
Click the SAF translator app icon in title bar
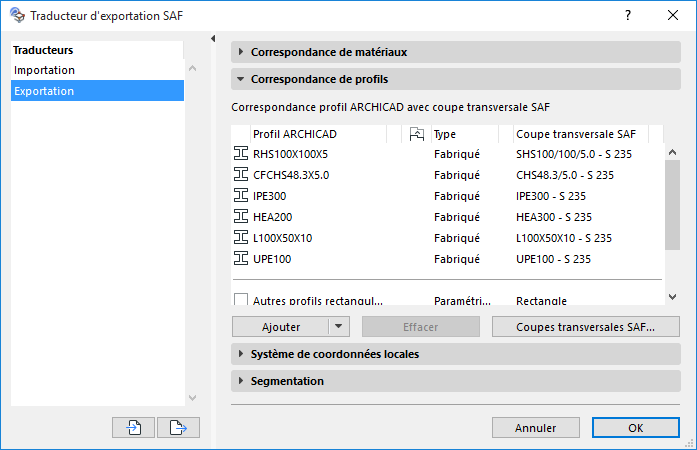click(17, 15)
